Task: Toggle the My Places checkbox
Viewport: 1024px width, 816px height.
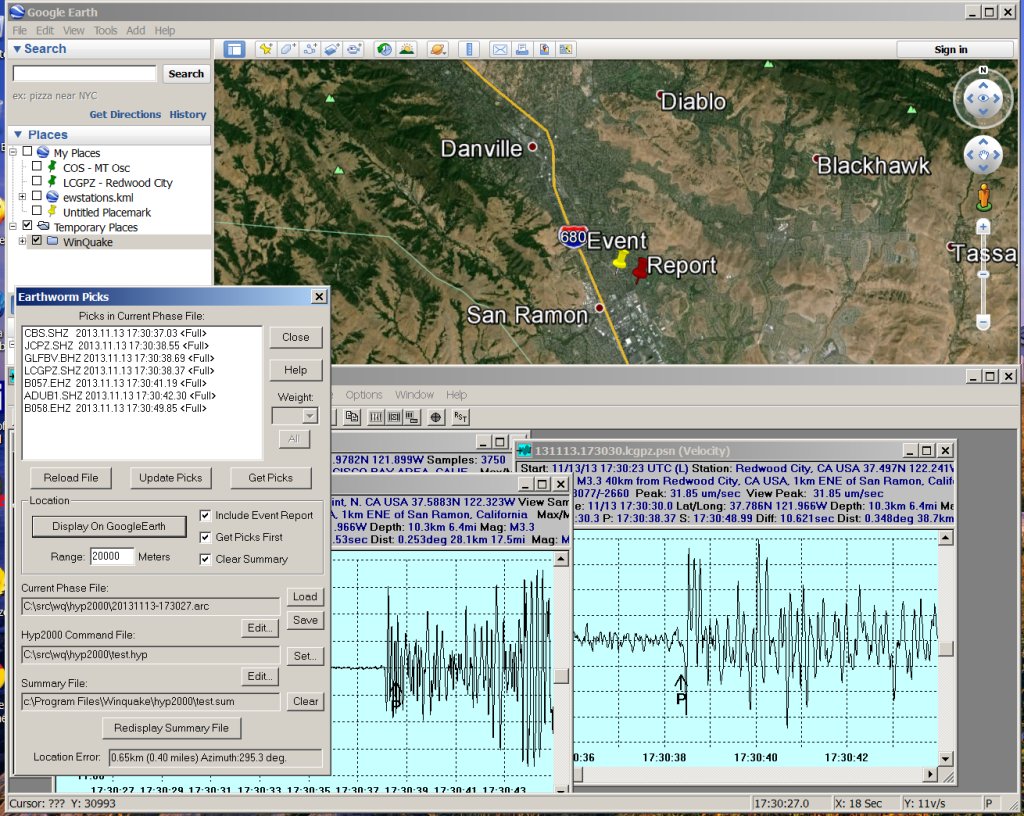Action: [x=27, y=151]
